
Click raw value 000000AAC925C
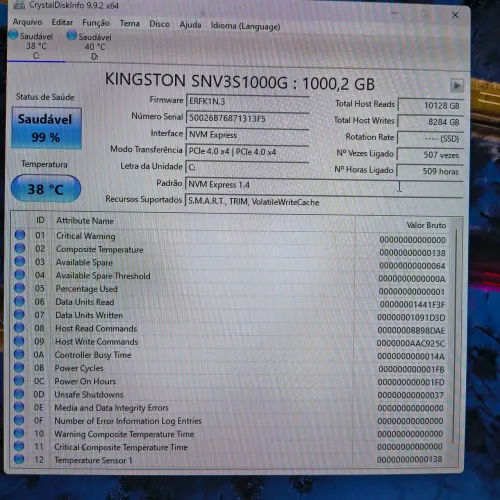pos(411,343)
